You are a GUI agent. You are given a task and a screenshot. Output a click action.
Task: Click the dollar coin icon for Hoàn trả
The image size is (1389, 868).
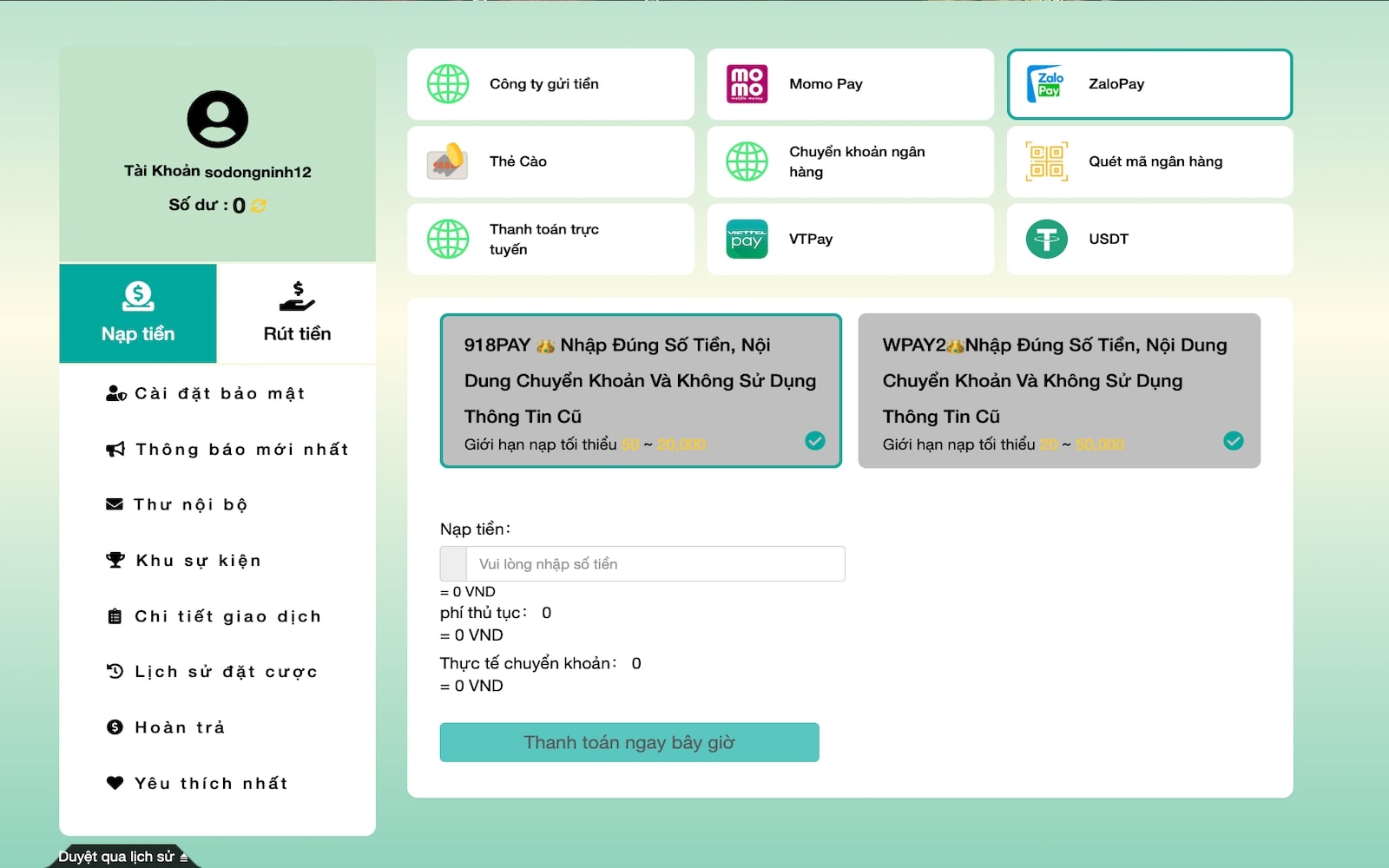tap(115, 727)
